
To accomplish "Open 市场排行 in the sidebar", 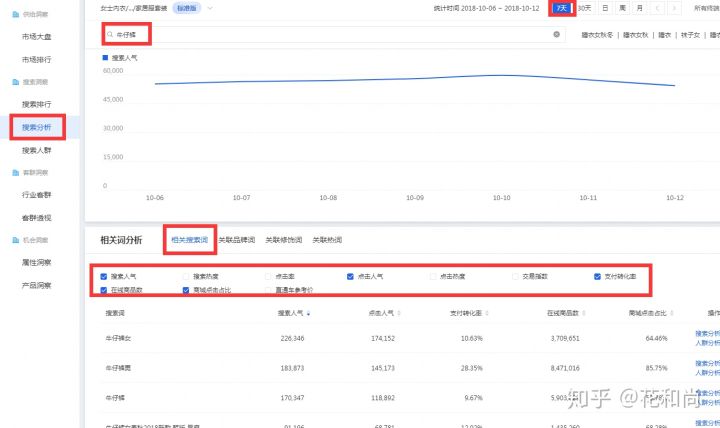I will pos(37,60).
